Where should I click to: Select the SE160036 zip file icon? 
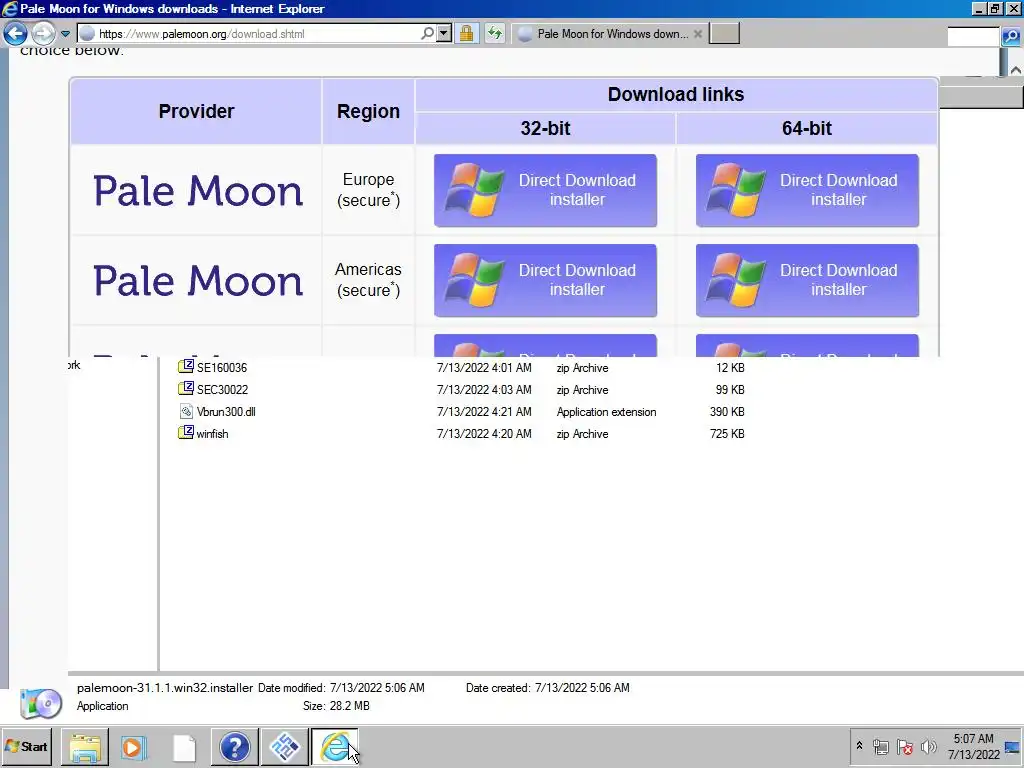pyautogui.click(x=186, y=366)
